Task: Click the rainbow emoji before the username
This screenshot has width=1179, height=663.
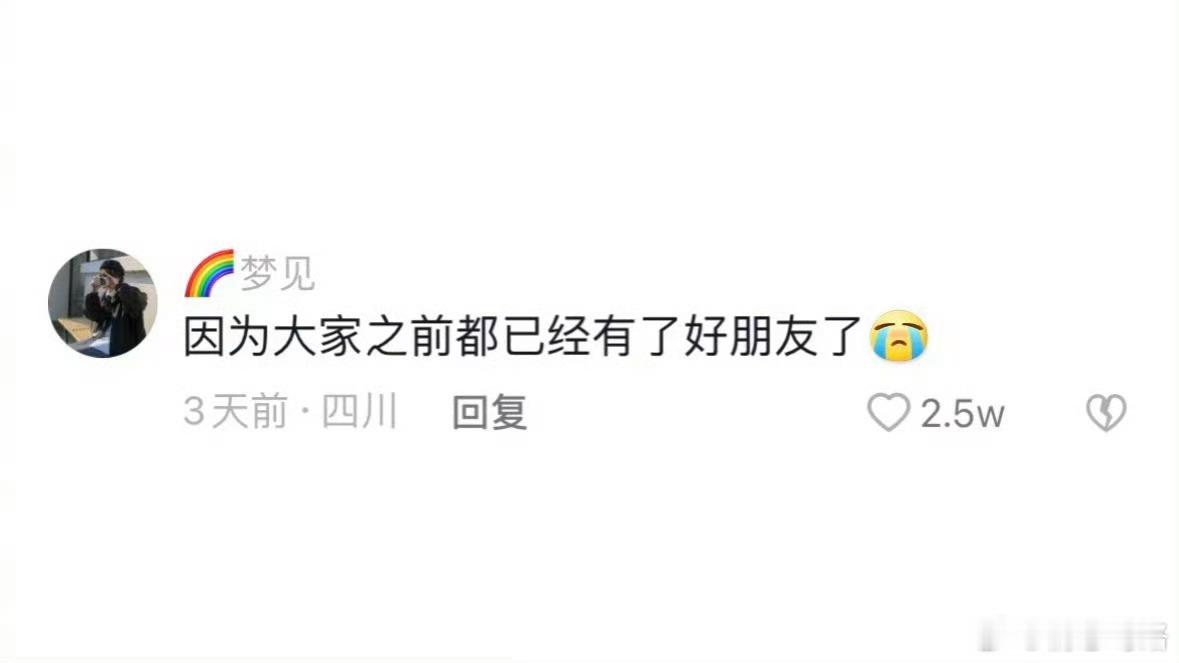Action: [210, 273]
